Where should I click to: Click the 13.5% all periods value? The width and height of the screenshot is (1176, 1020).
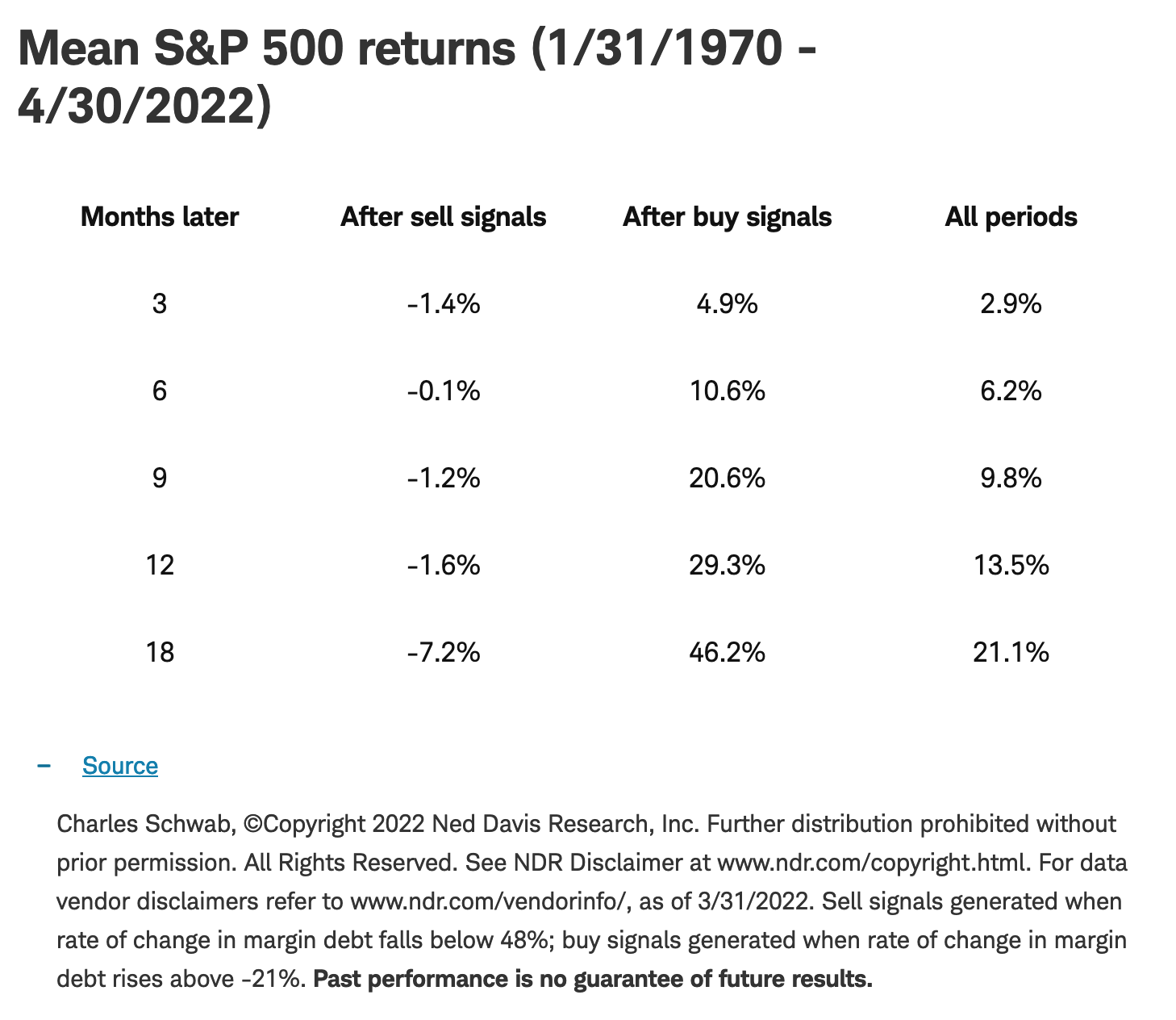coord(1011,565)
